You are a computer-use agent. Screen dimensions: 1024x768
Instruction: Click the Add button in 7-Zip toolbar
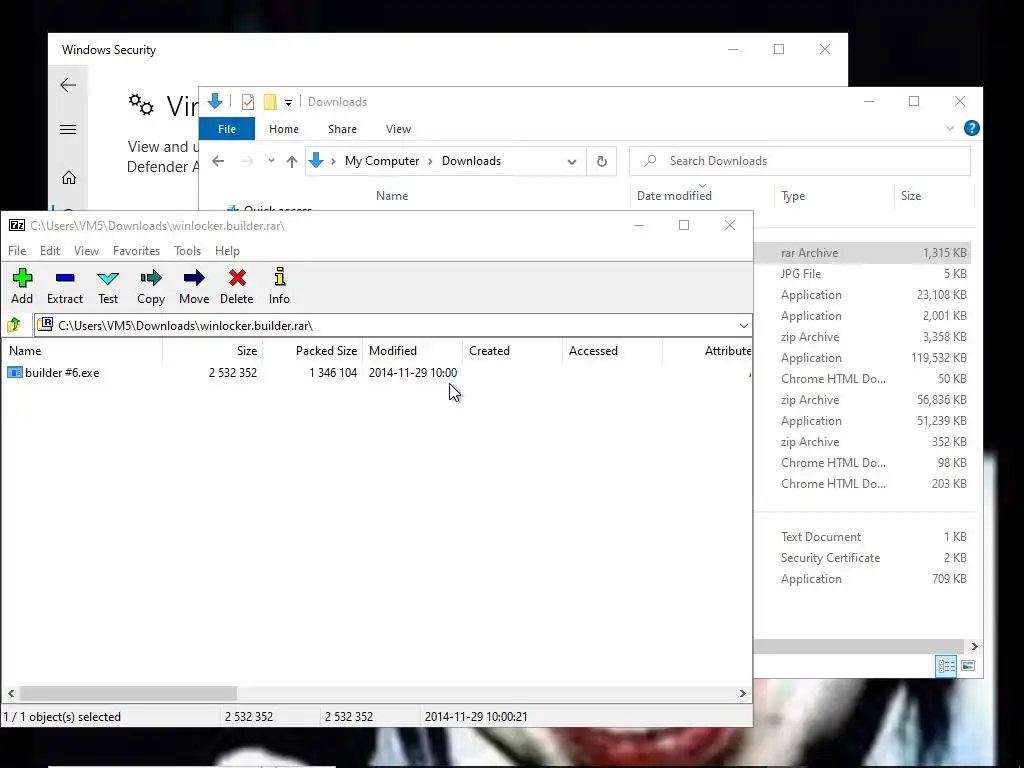(22, 286)
